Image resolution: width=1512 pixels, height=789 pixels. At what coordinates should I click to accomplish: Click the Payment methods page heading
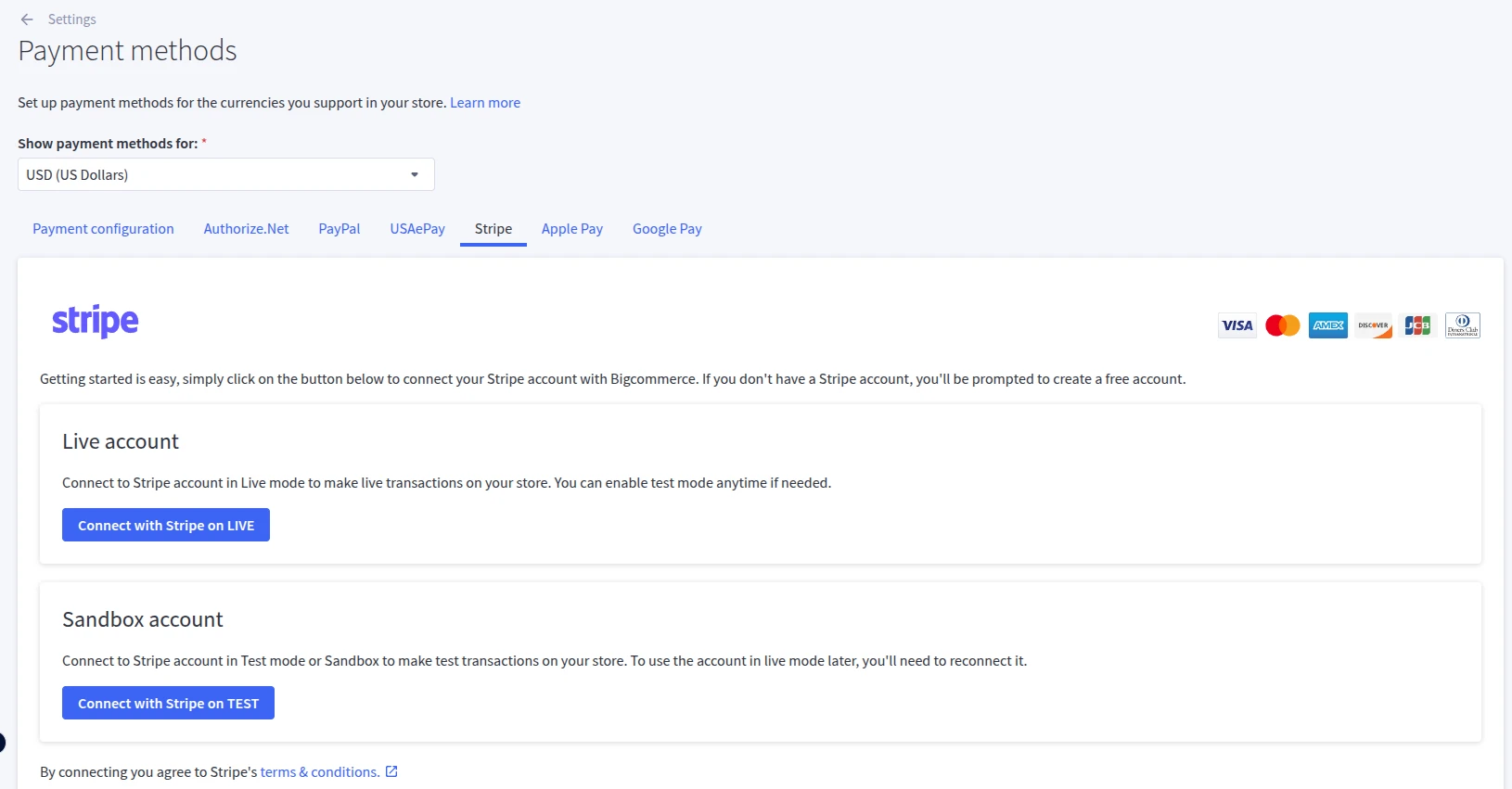[x=128, y=51]
